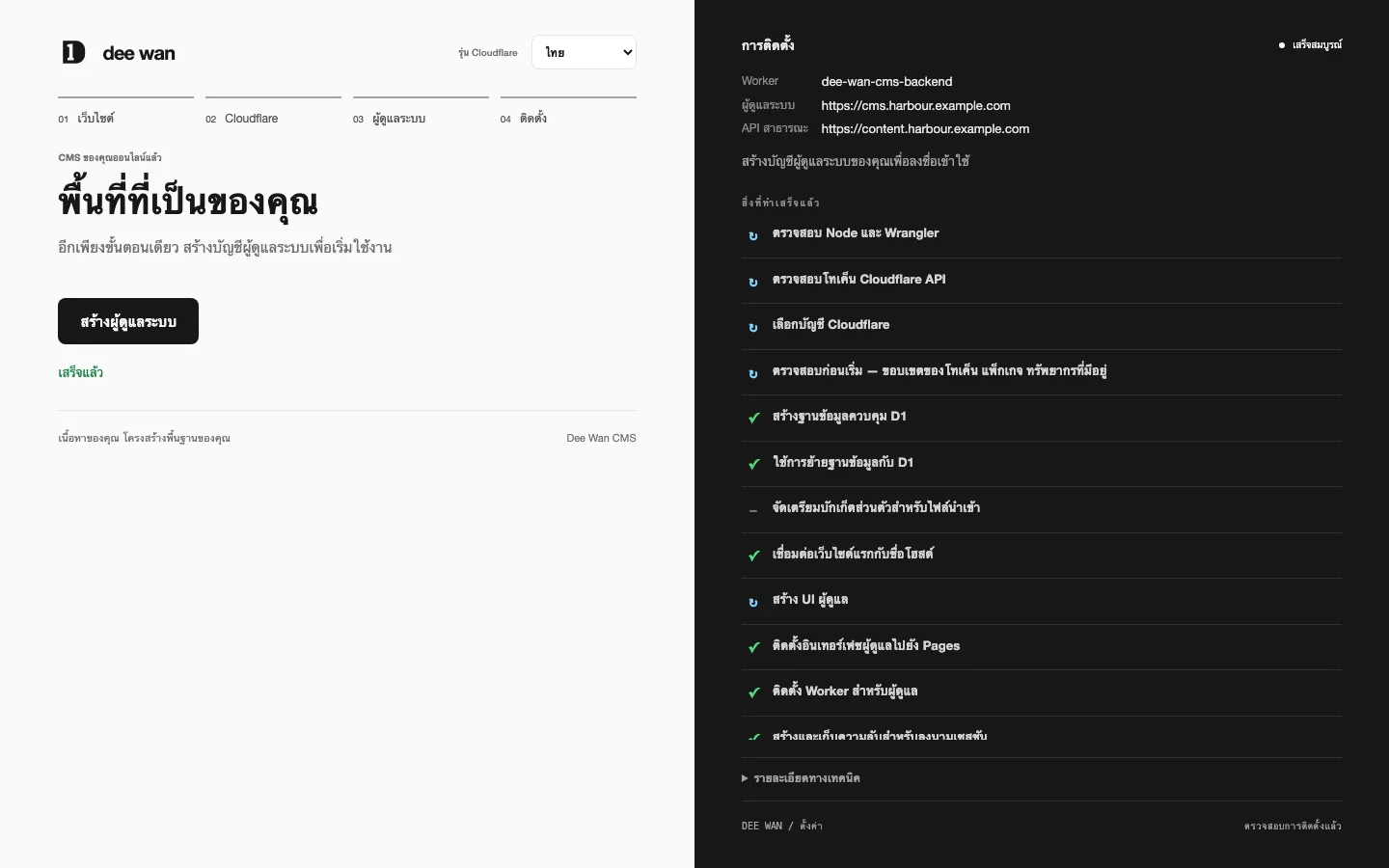
Task: Click the green "เสร็จแล้ว" status text
Action: (80, 372)
